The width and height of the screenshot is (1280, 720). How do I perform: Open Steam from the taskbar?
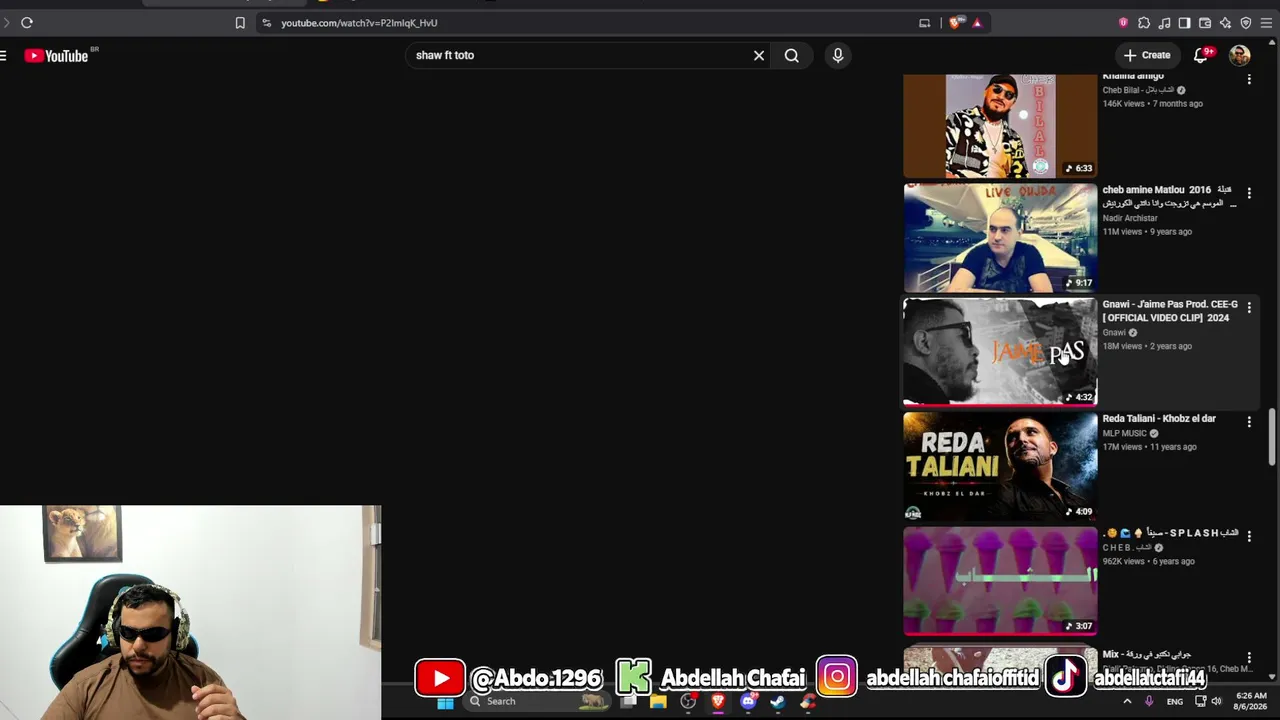[x=778, y=702]
